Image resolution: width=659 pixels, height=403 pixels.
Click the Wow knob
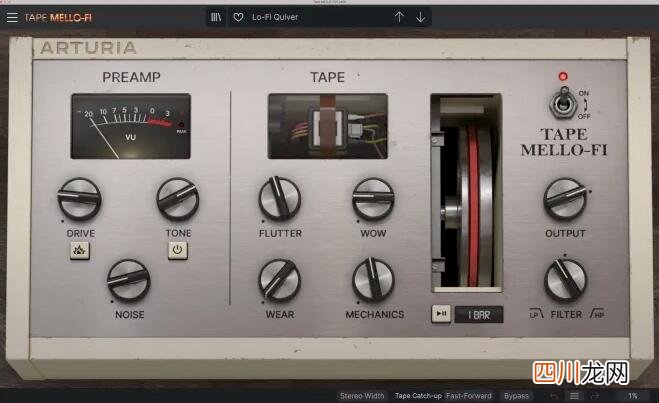[373, 199]
